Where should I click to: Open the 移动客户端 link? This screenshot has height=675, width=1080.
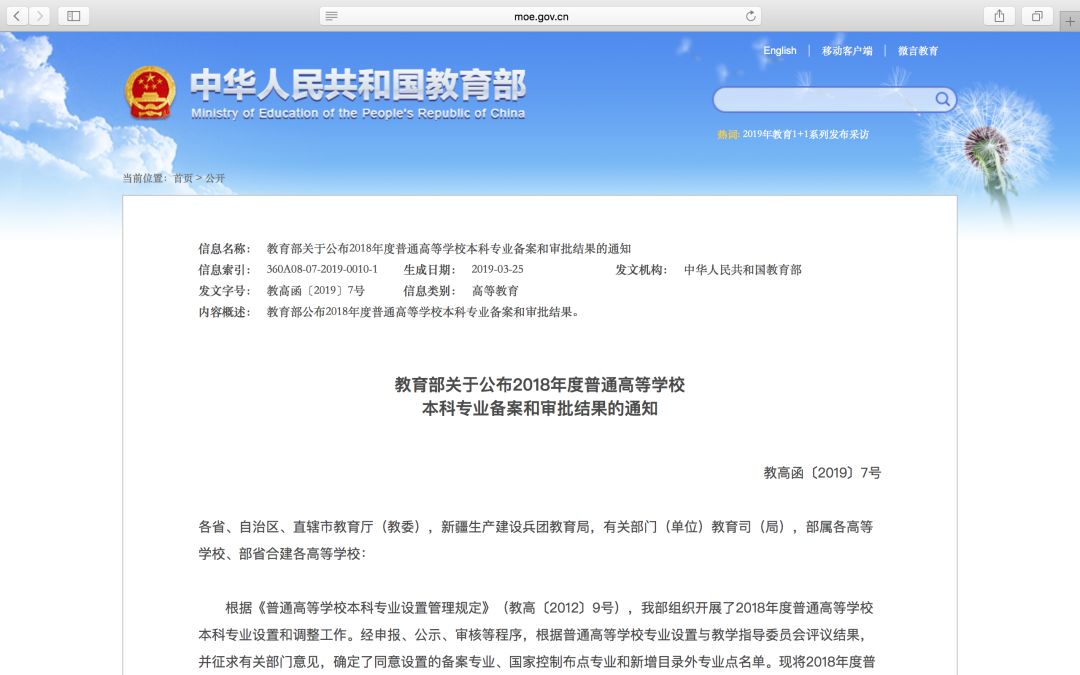(847, 50)
